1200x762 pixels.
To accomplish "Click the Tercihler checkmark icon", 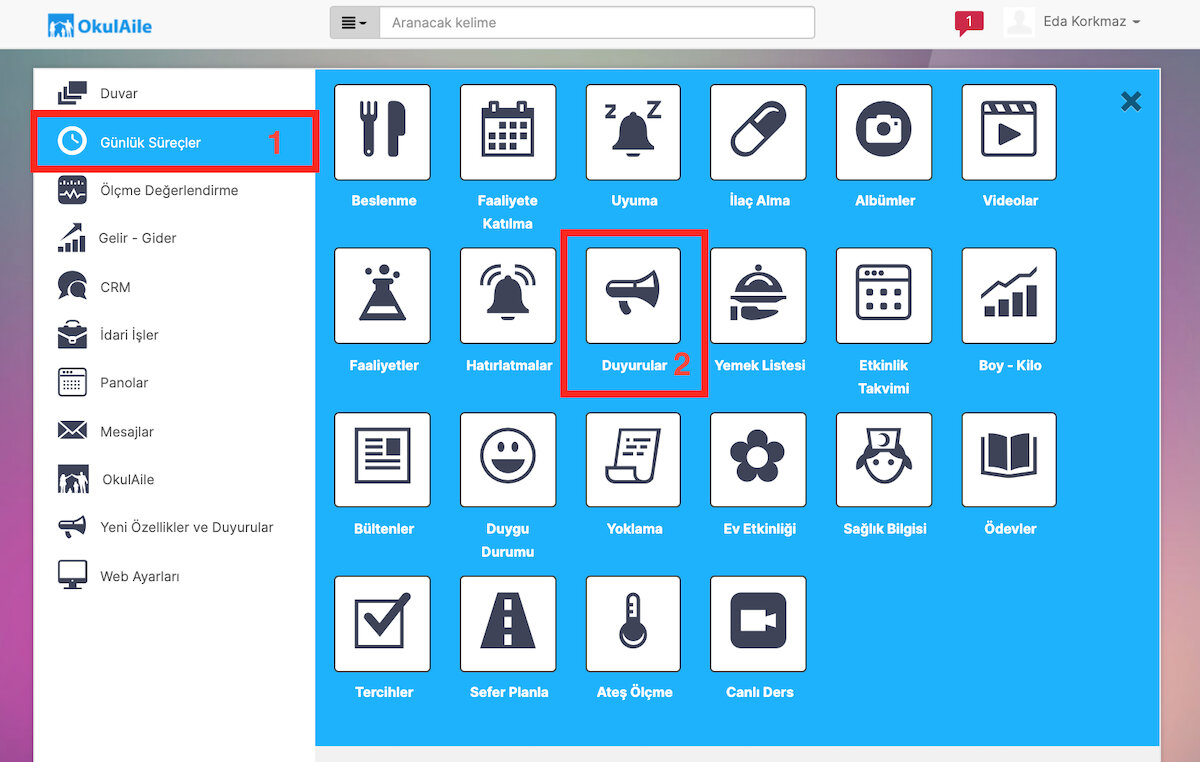I will (x=383, y=624).
